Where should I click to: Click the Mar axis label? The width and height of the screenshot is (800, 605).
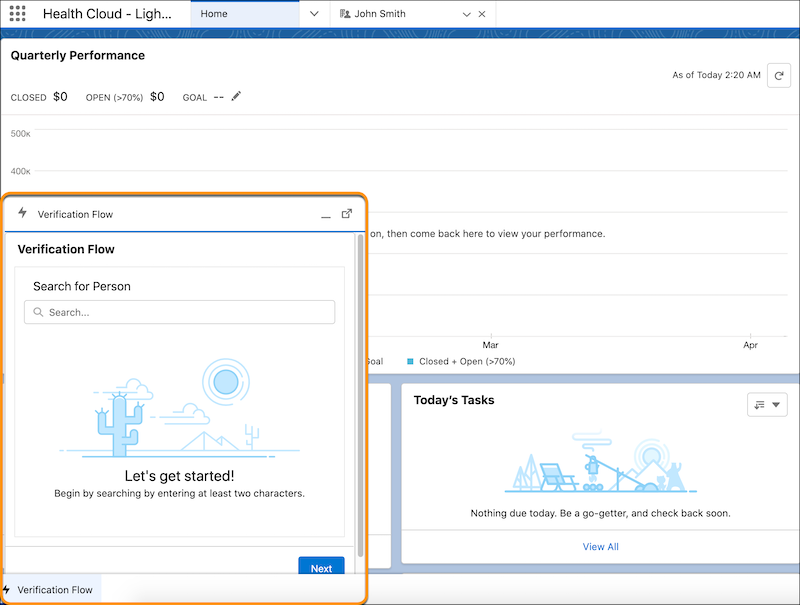[491, 345]
